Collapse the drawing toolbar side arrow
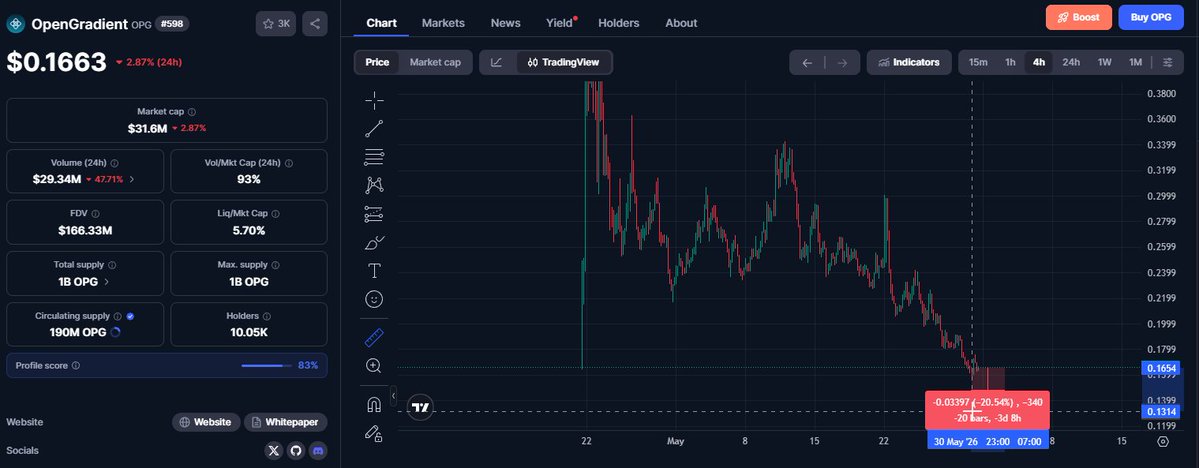The image size is (1199, 468). click(393, 395)
